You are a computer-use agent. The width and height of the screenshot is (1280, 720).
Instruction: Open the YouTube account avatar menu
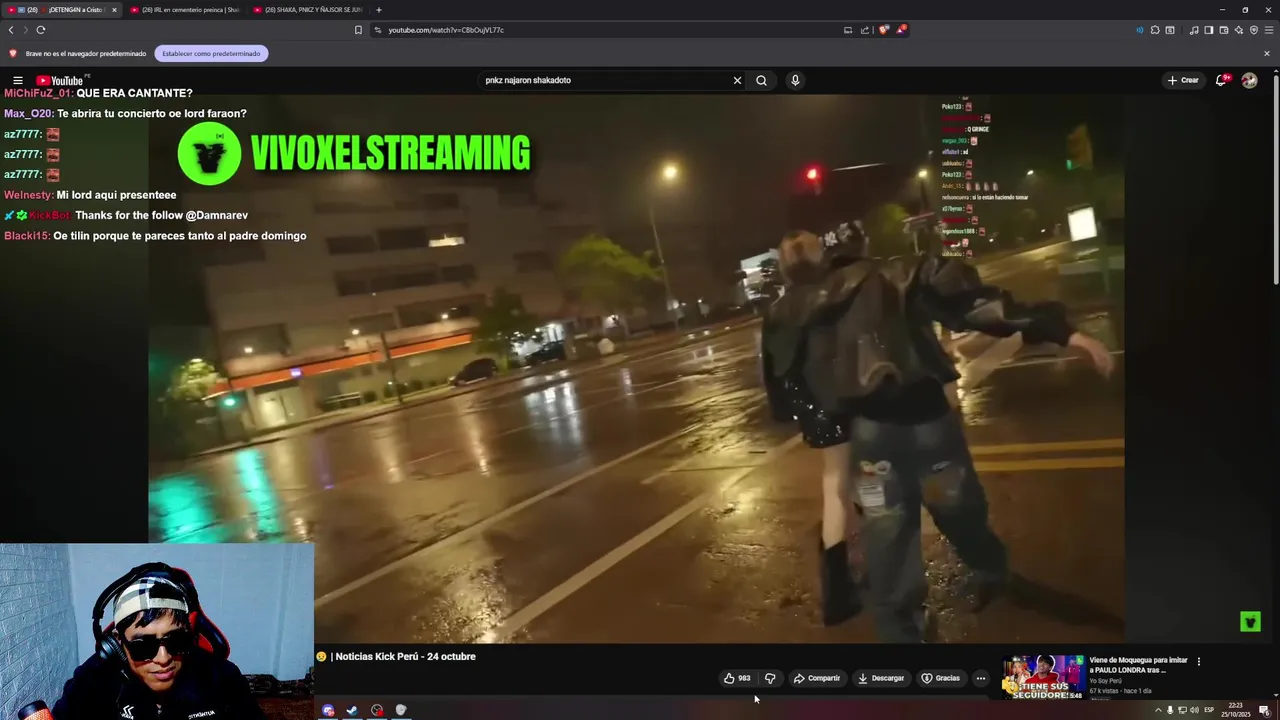(1249, 80)
